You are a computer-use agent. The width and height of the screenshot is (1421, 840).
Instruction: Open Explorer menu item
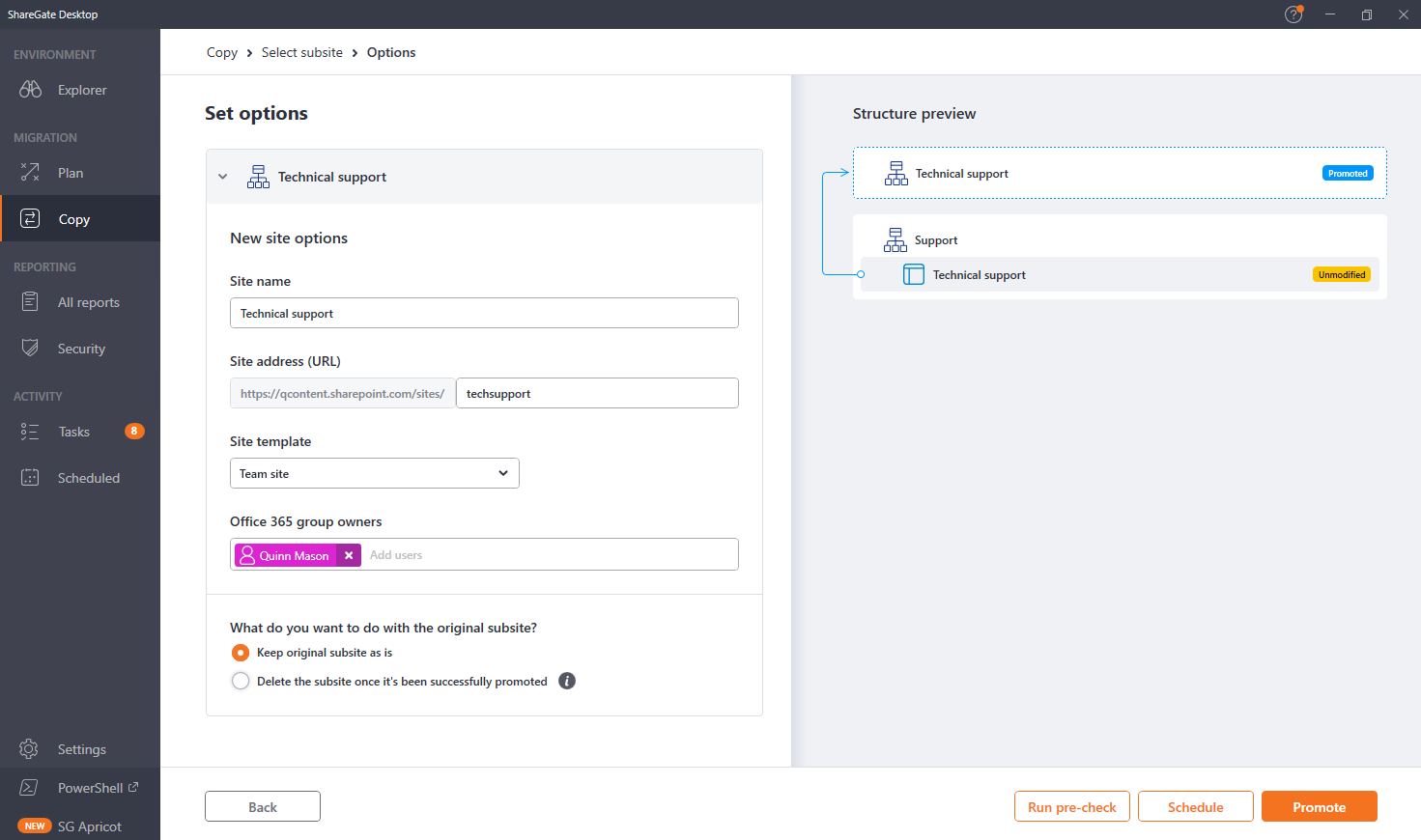pyautogui.click(x=80, y=90)
